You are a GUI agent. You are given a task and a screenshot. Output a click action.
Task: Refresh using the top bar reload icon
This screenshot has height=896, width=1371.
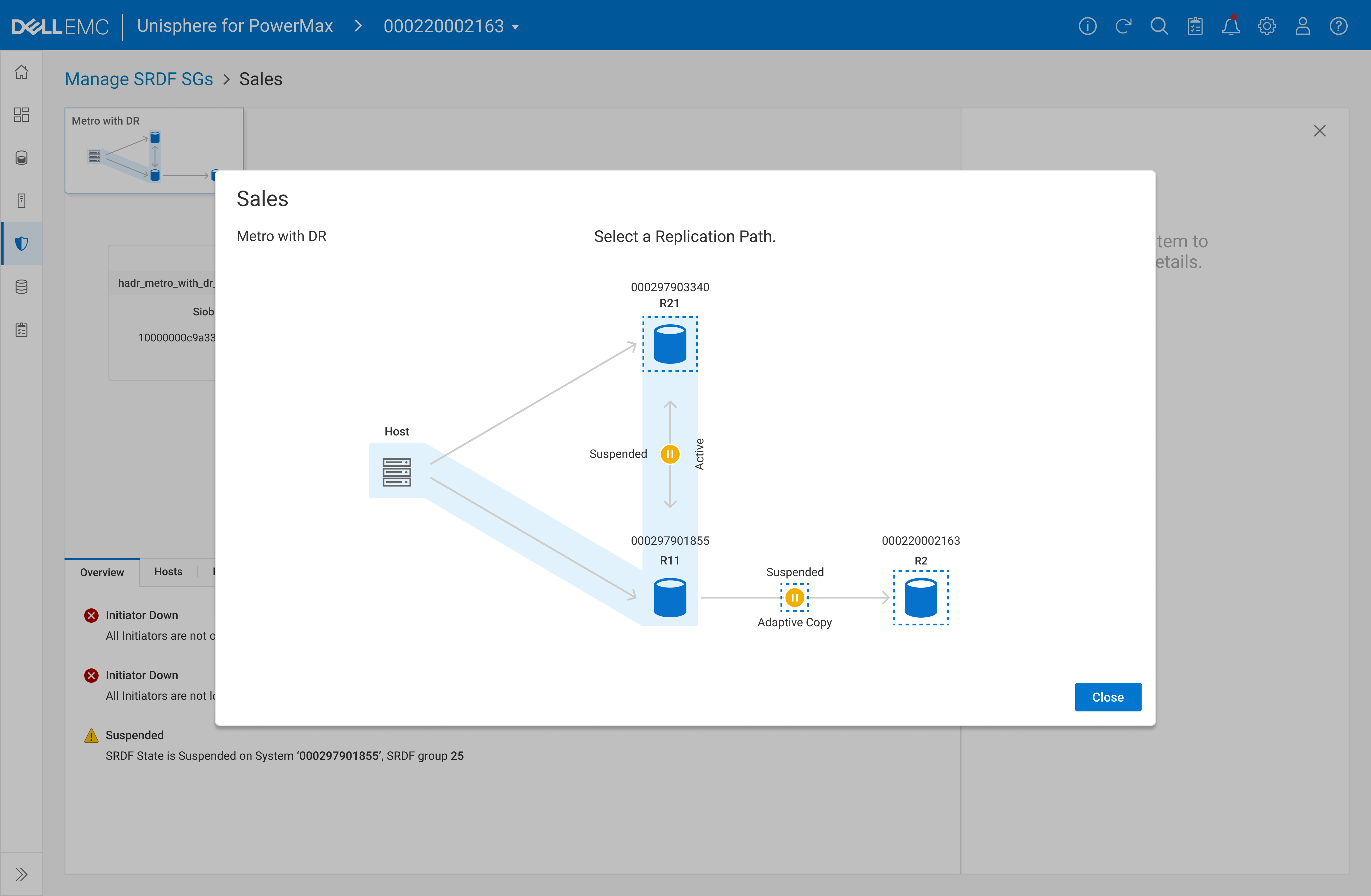click(x=1123, y=27)
